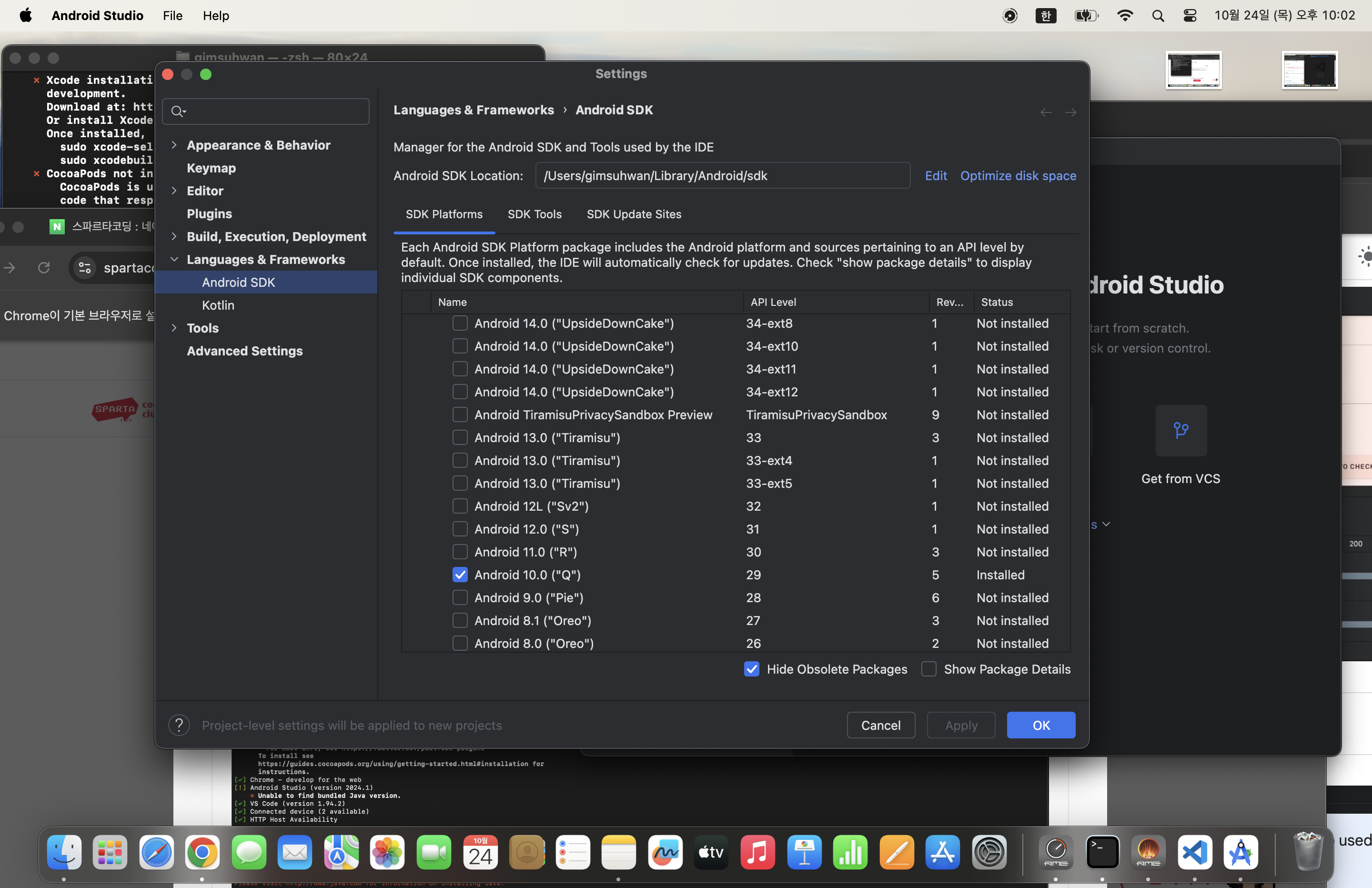Open Spotlight search in the menu bar

click(x=1158, y=16)
